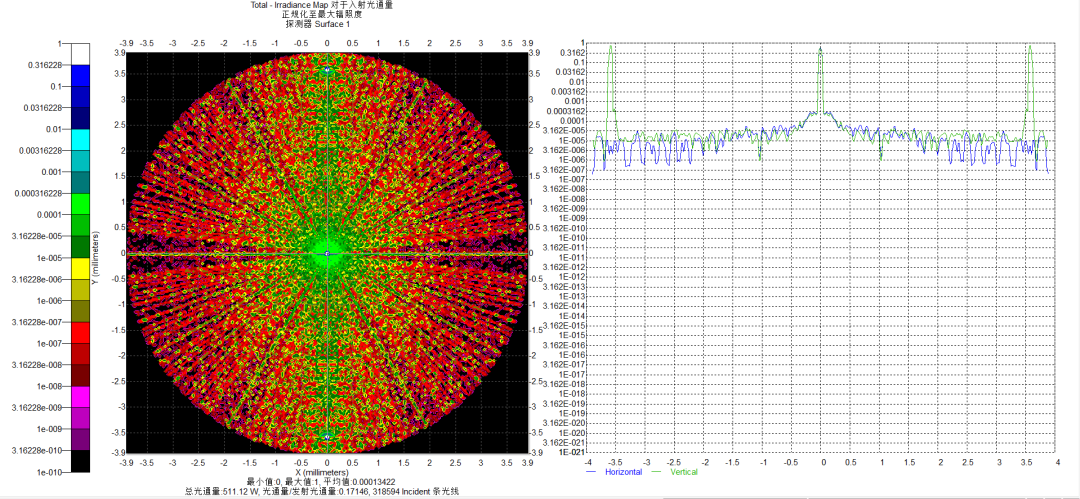Image resolution: width=1080 pixels, height=499 pixels.
Task: Click the bottom bright spot near Y -3.5
Action: [x=327, y=436]
